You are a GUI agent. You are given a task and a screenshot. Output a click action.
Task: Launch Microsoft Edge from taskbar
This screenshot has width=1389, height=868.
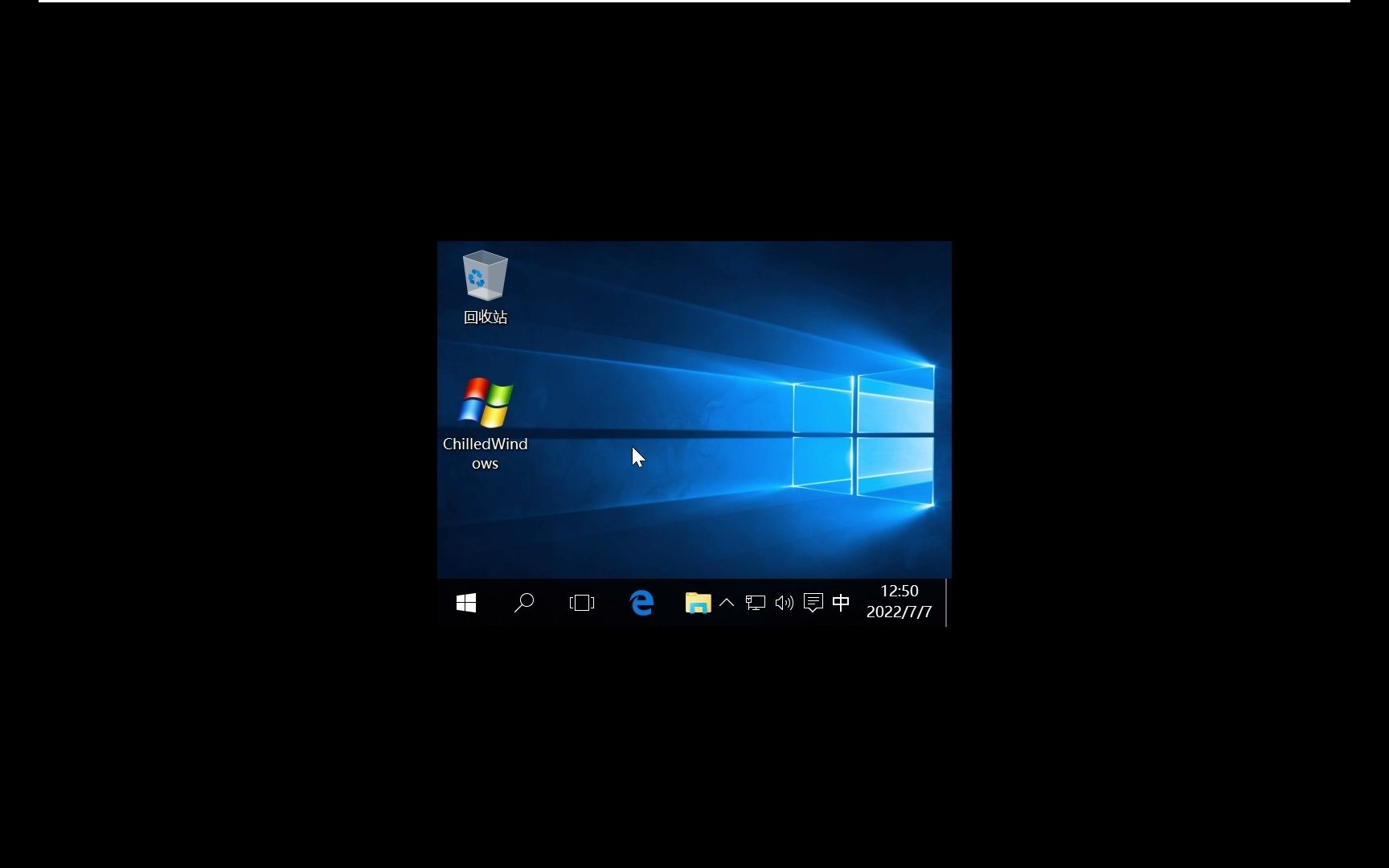point(641,603)
